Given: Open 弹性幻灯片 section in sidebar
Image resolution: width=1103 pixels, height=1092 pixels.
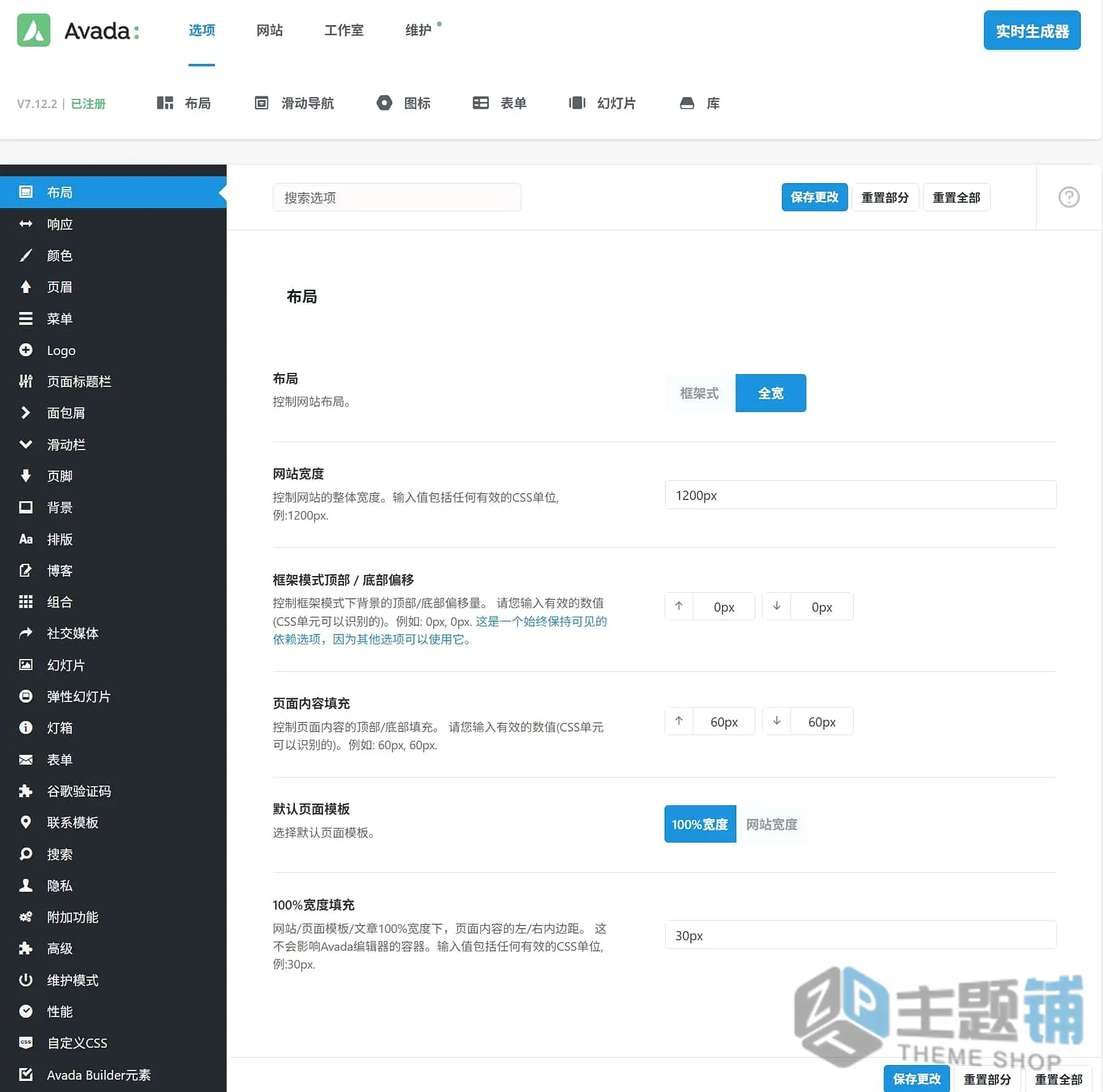Looking at the screenshot, I should point(113,697).
